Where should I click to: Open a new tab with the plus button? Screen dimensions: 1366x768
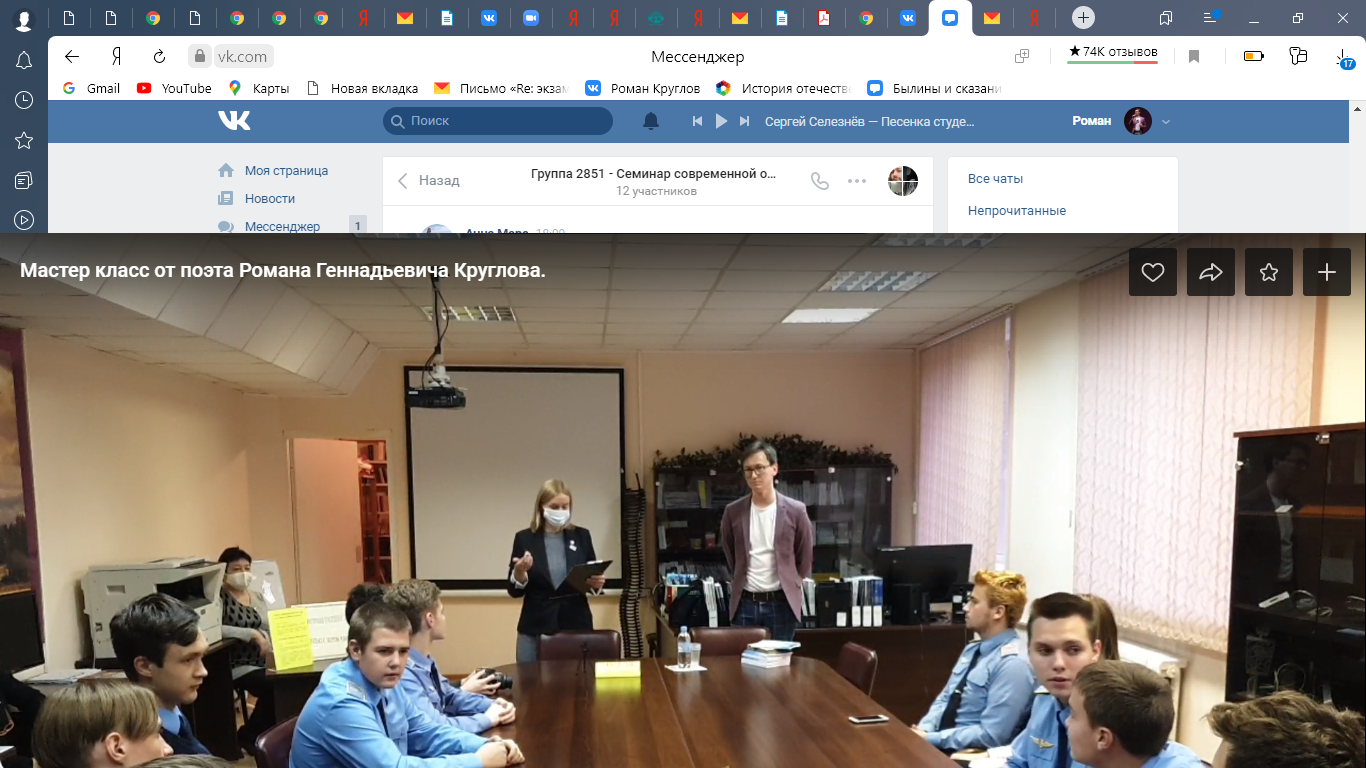point(1083,18)
